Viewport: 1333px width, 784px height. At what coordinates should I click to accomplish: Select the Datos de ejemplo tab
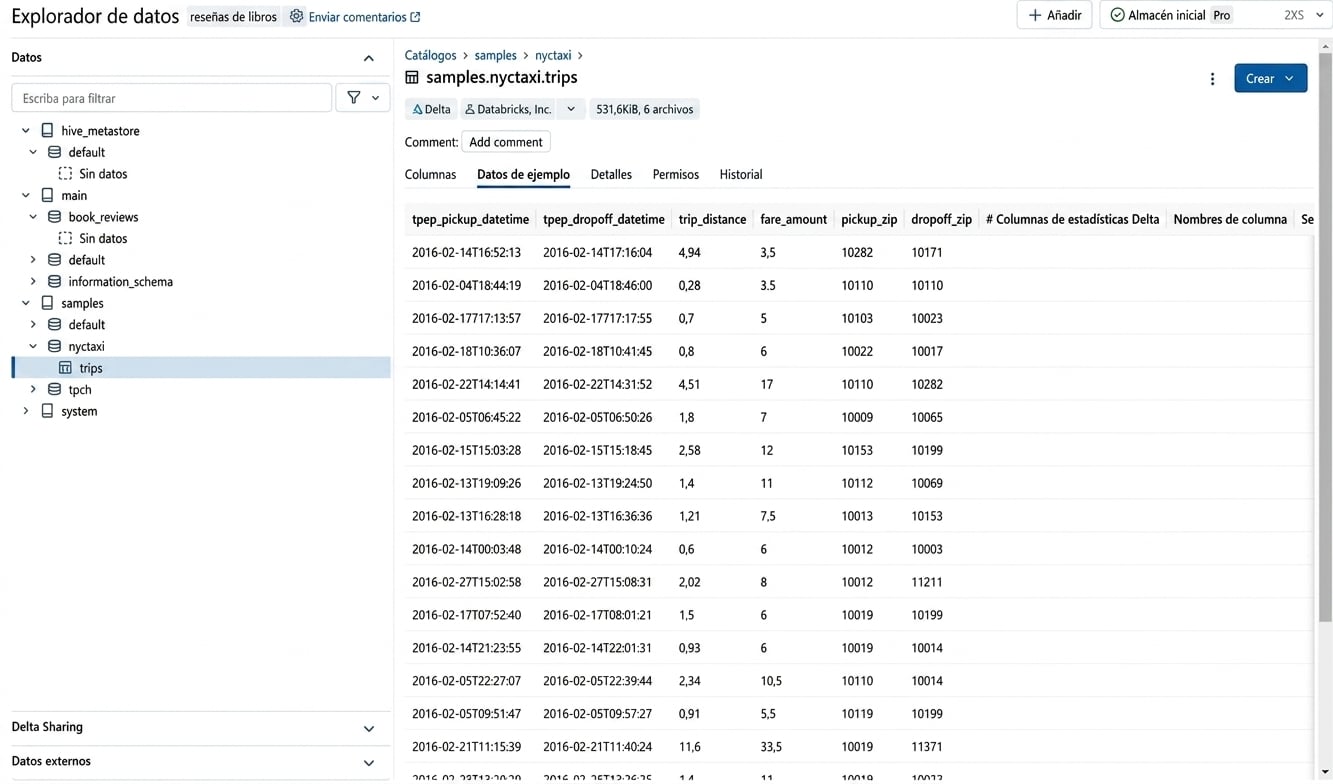pos(523,175)
